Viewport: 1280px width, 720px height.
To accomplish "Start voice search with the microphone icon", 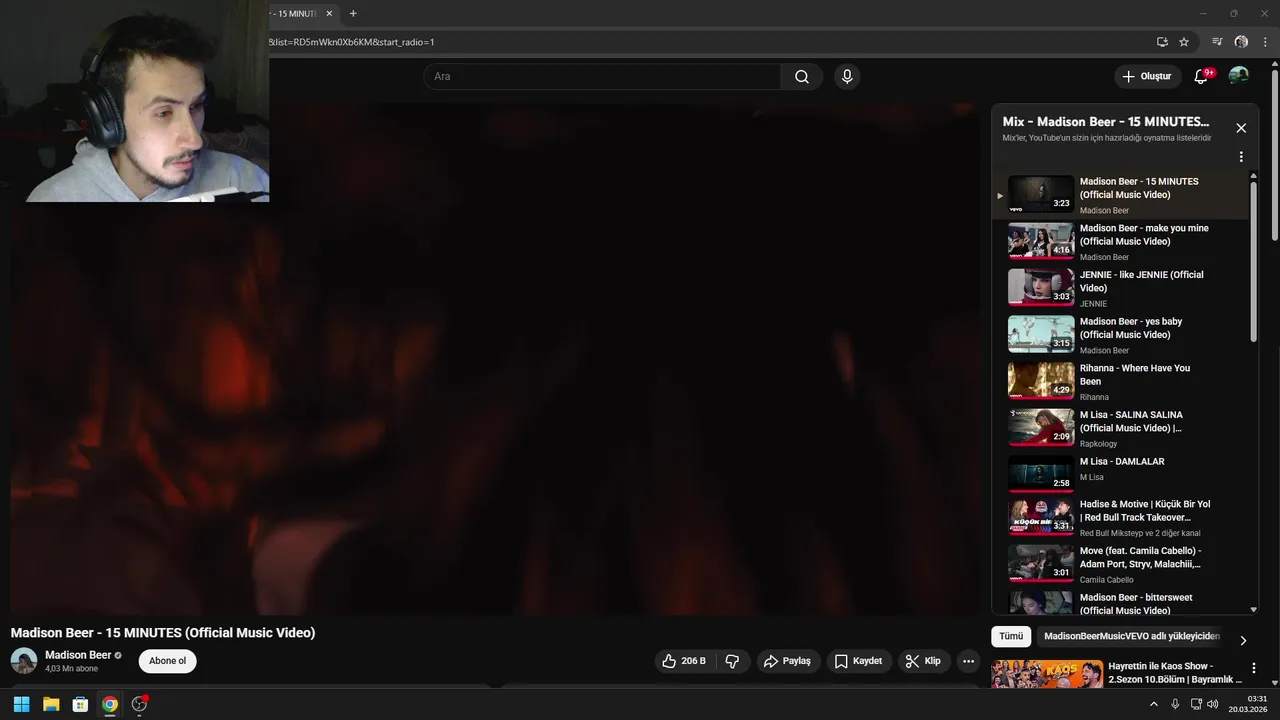I will point(847,77).
